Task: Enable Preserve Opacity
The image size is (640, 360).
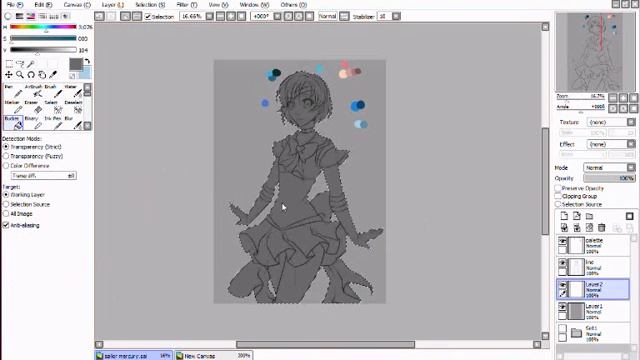Action: 558,188
